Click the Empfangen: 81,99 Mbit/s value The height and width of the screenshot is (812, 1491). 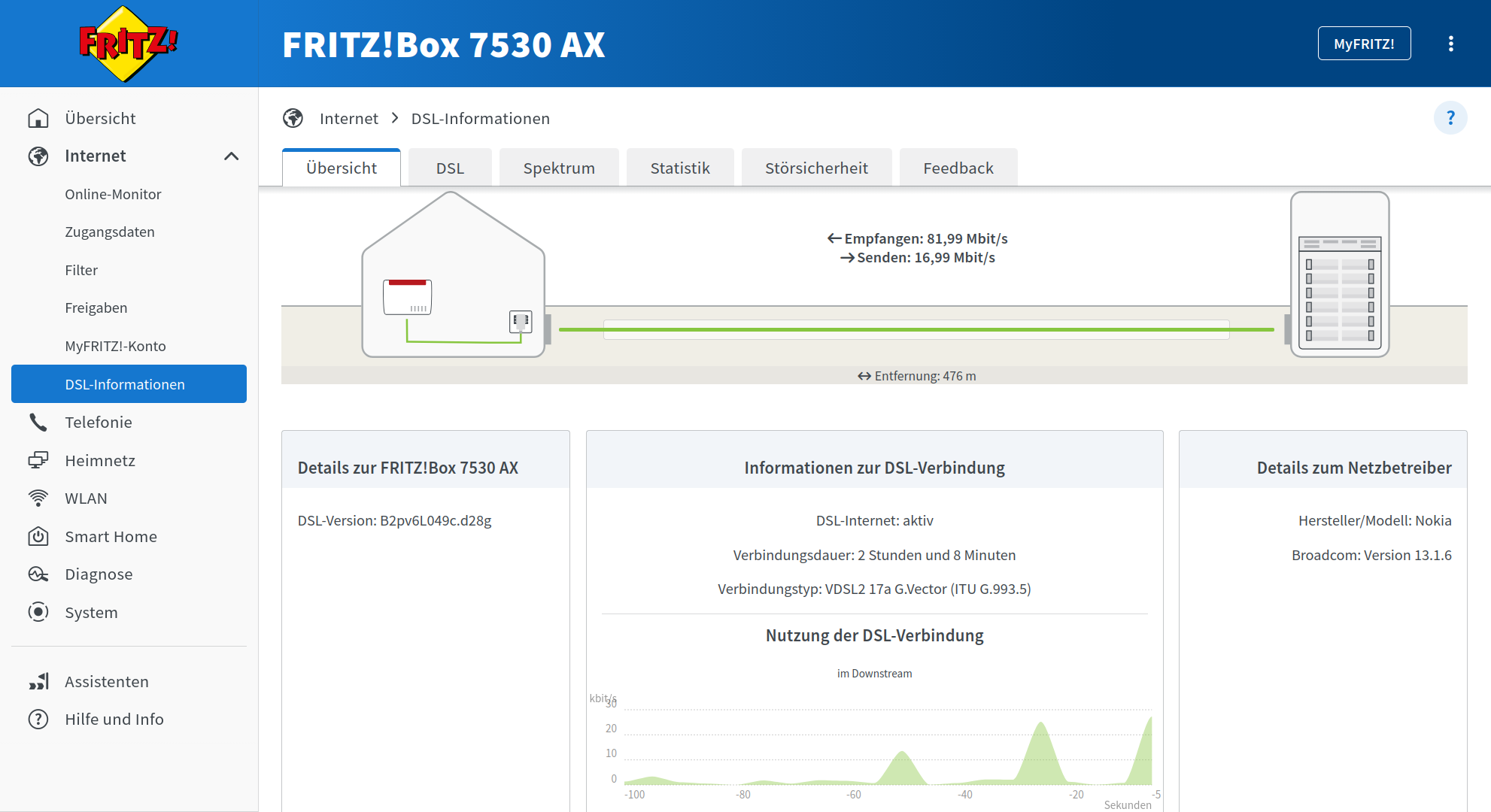pos(918,238)
